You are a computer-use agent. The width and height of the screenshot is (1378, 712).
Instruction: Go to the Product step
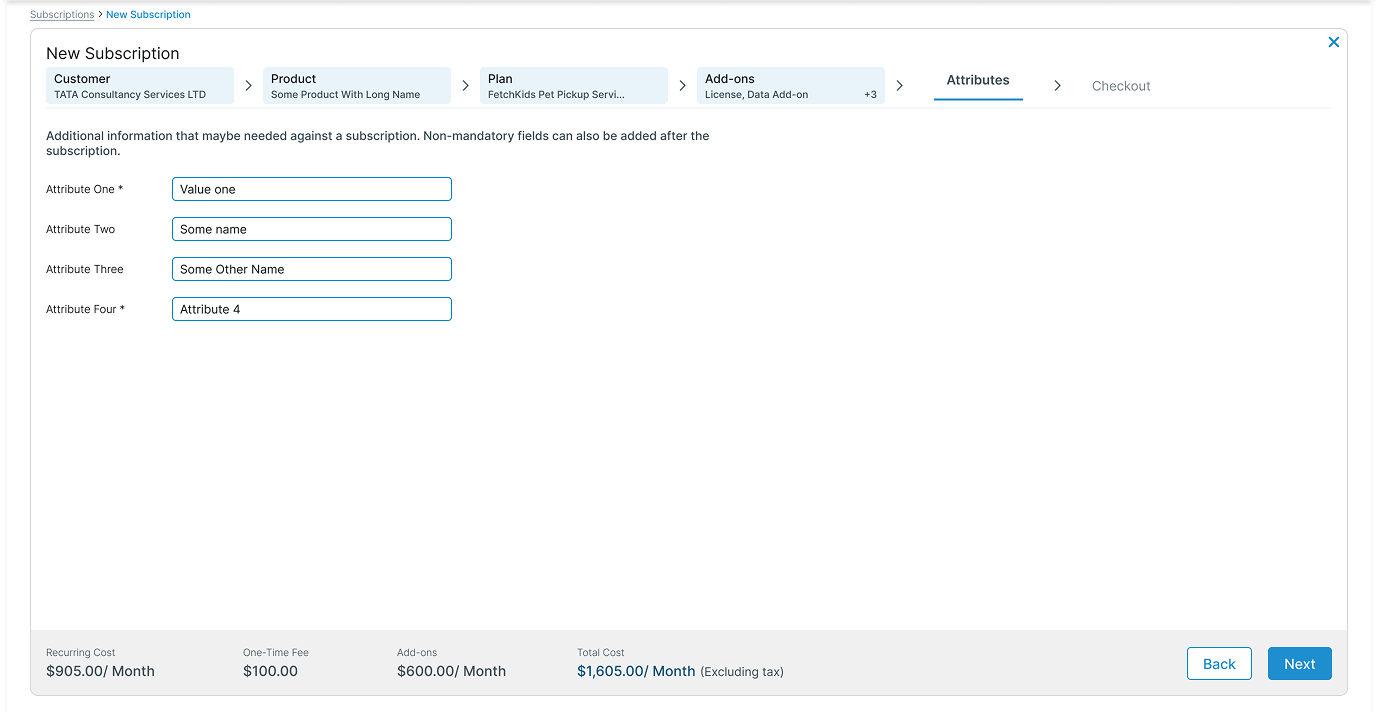pyautogui.click(x=357, y=86)
